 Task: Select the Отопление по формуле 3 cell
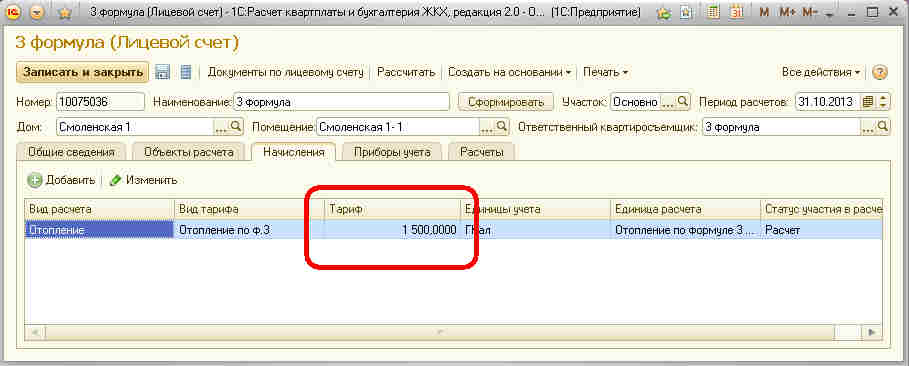point(685,230)
